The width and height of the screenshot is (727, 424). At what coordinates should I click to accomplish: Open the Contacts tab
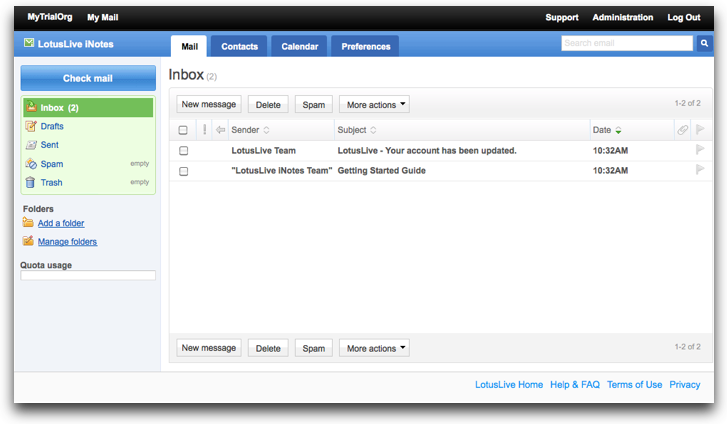point(239,46)
